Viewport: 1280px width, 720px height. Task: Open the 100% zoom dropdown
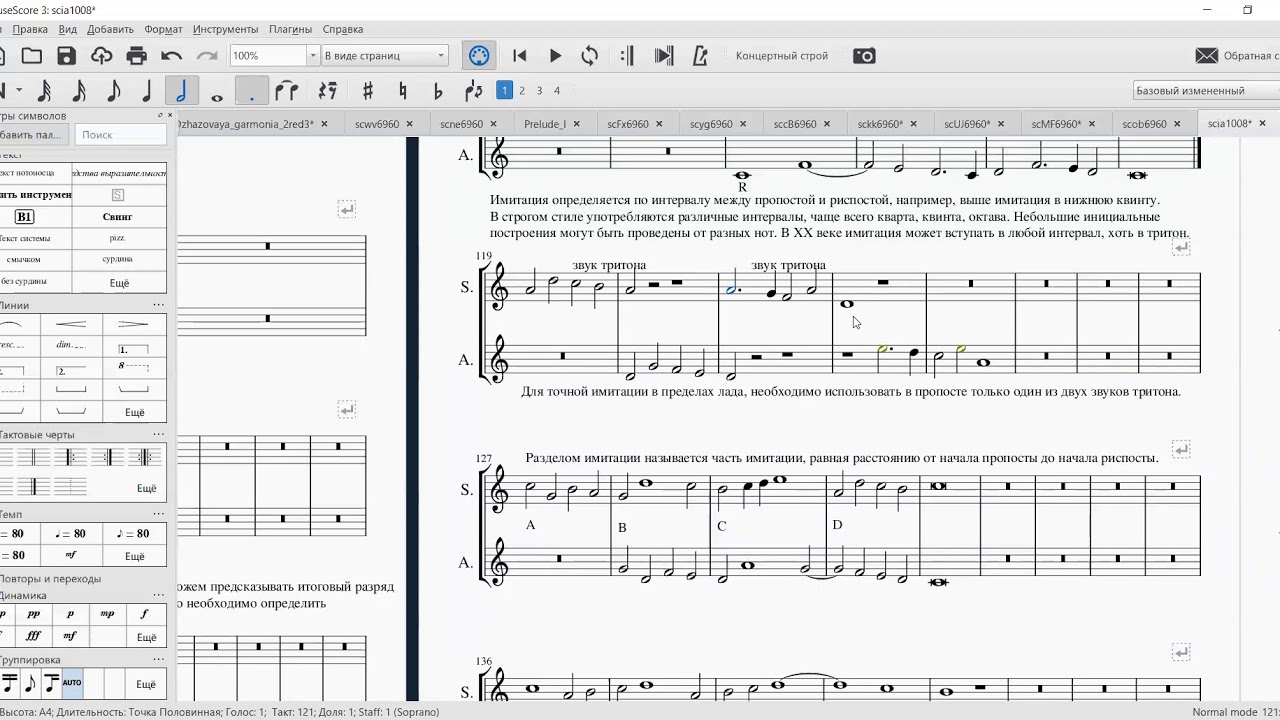(x=312, y=56)
